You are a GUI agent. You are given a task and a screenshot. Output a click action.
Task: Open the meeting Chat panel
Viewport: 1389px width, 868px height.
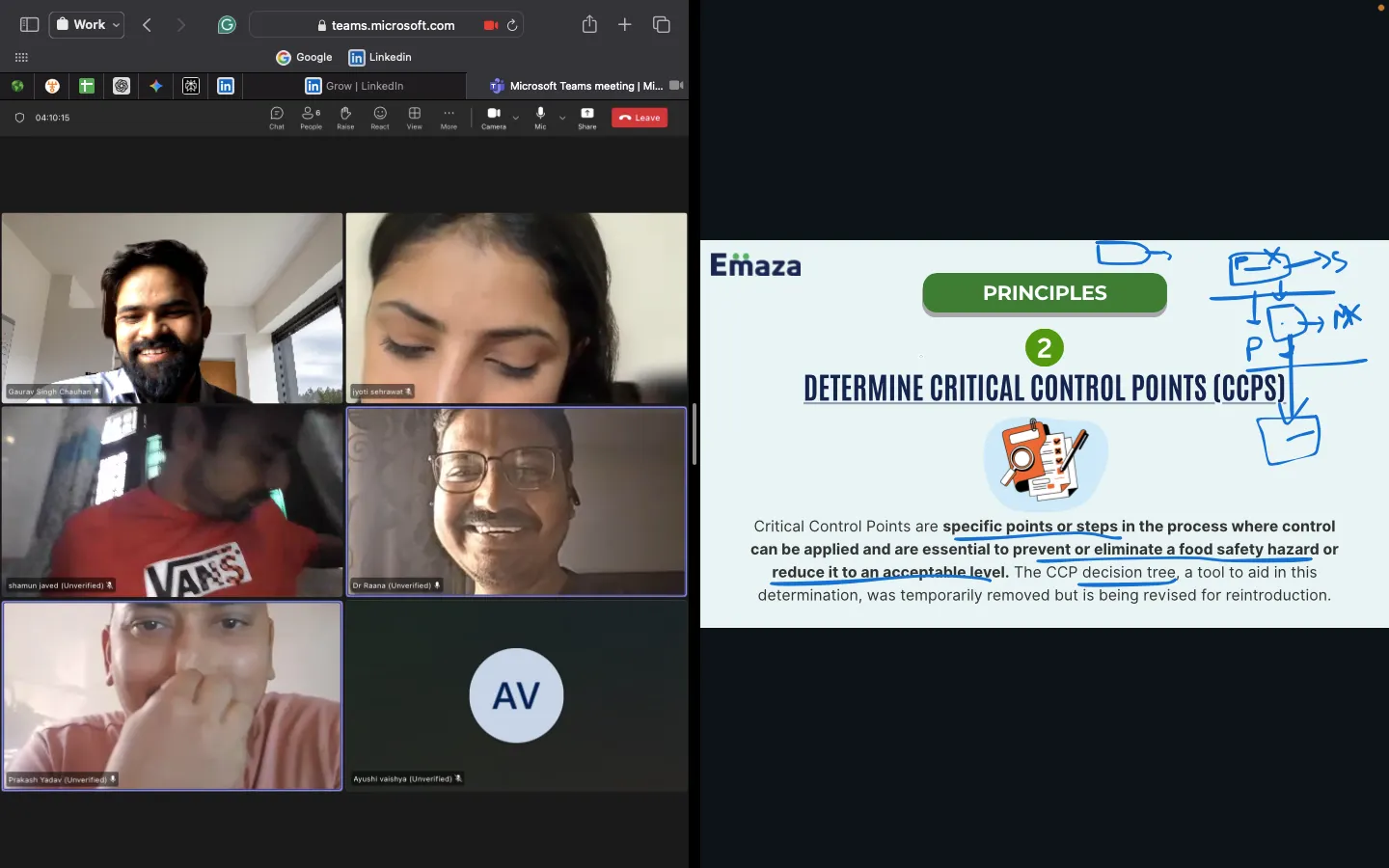click(x=277, y=118)
